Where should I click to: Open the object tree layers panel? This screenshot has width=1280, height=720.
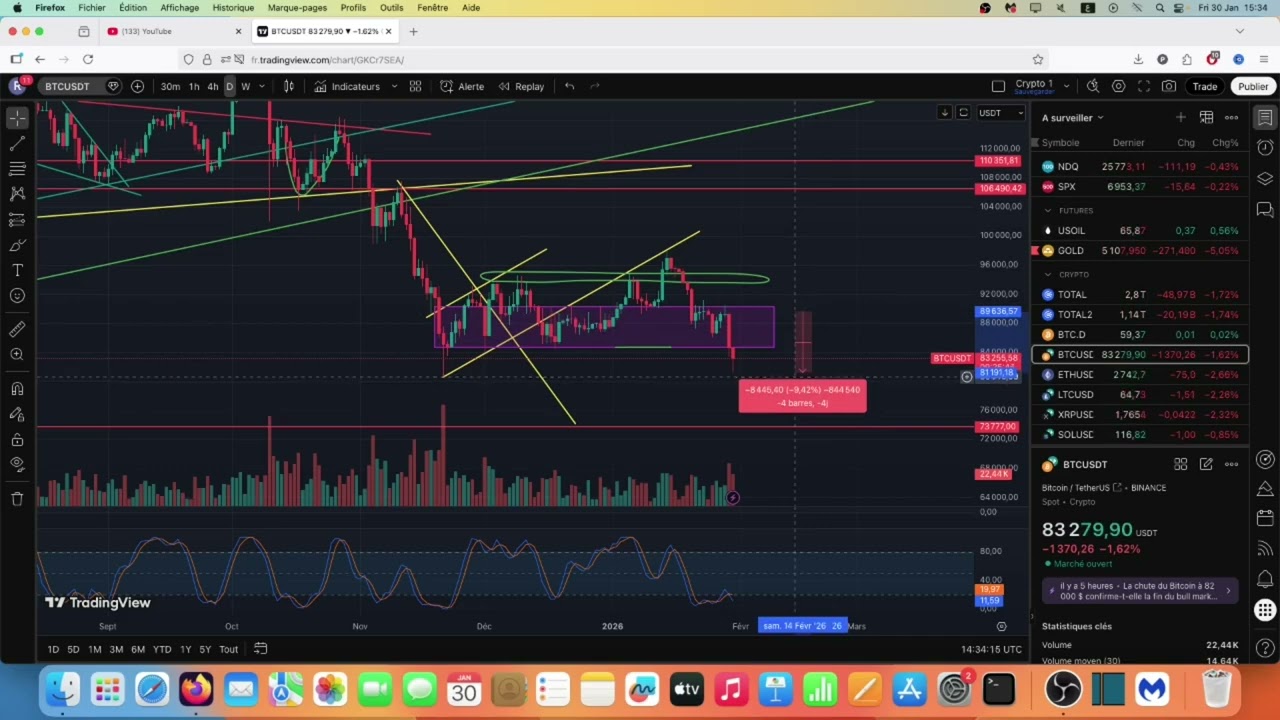pyautogui.click(x=1265, y=179)
